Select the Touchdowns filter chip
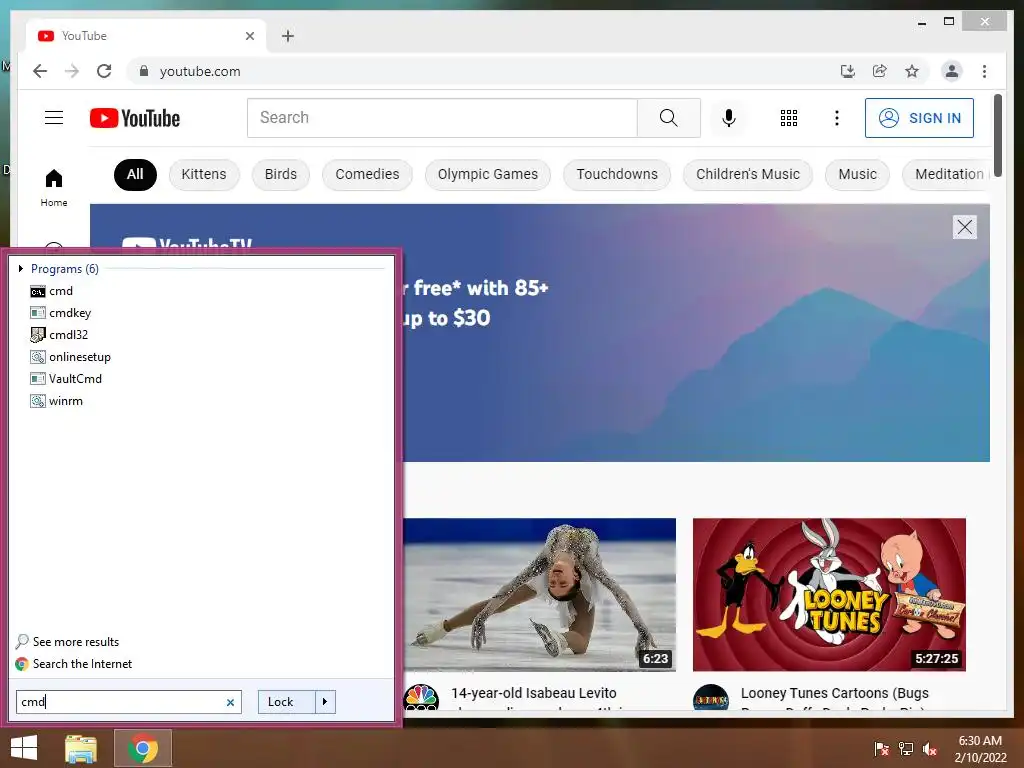This screenshot has width=1024, height=768. pos(617,174)
